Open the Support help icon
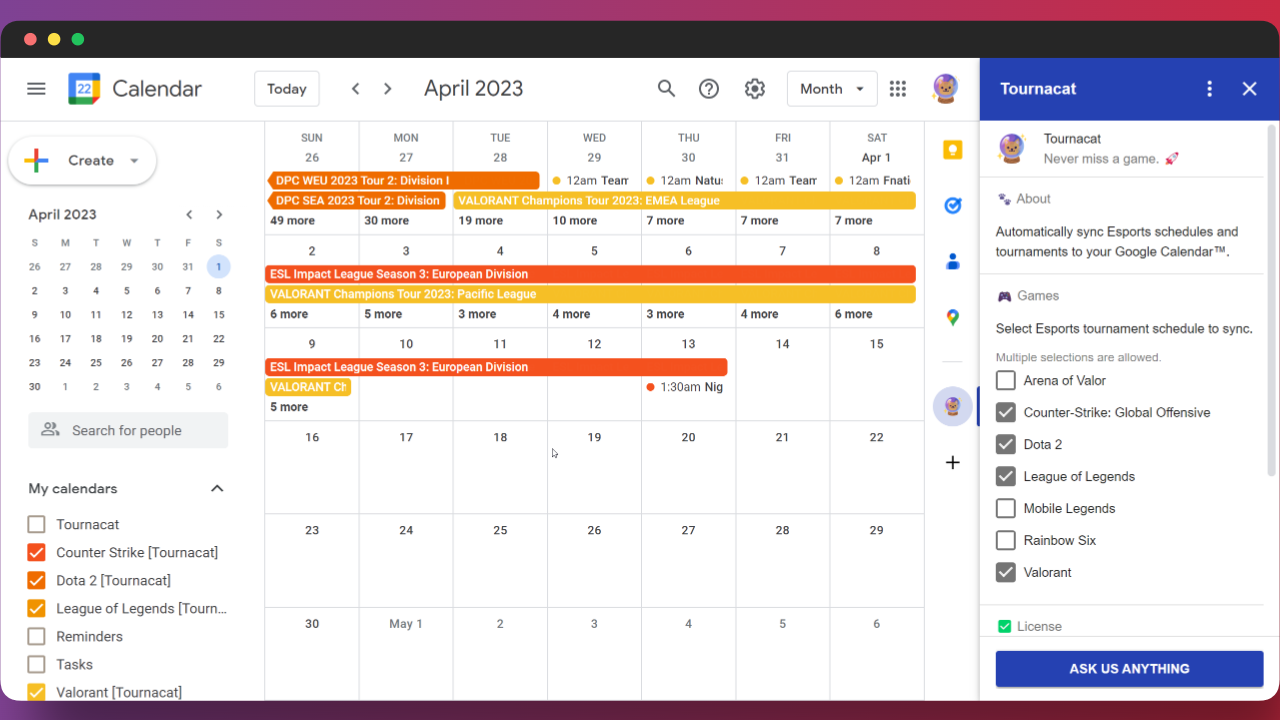 tap(709, 89)
